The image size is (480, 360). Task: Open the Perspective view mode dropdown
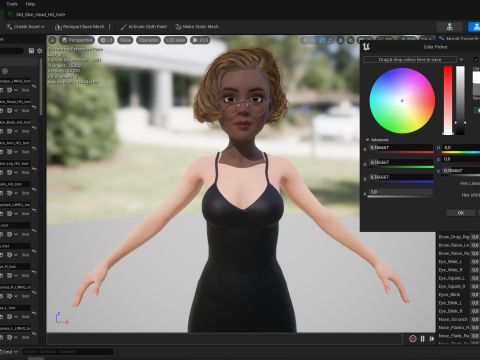77,40
